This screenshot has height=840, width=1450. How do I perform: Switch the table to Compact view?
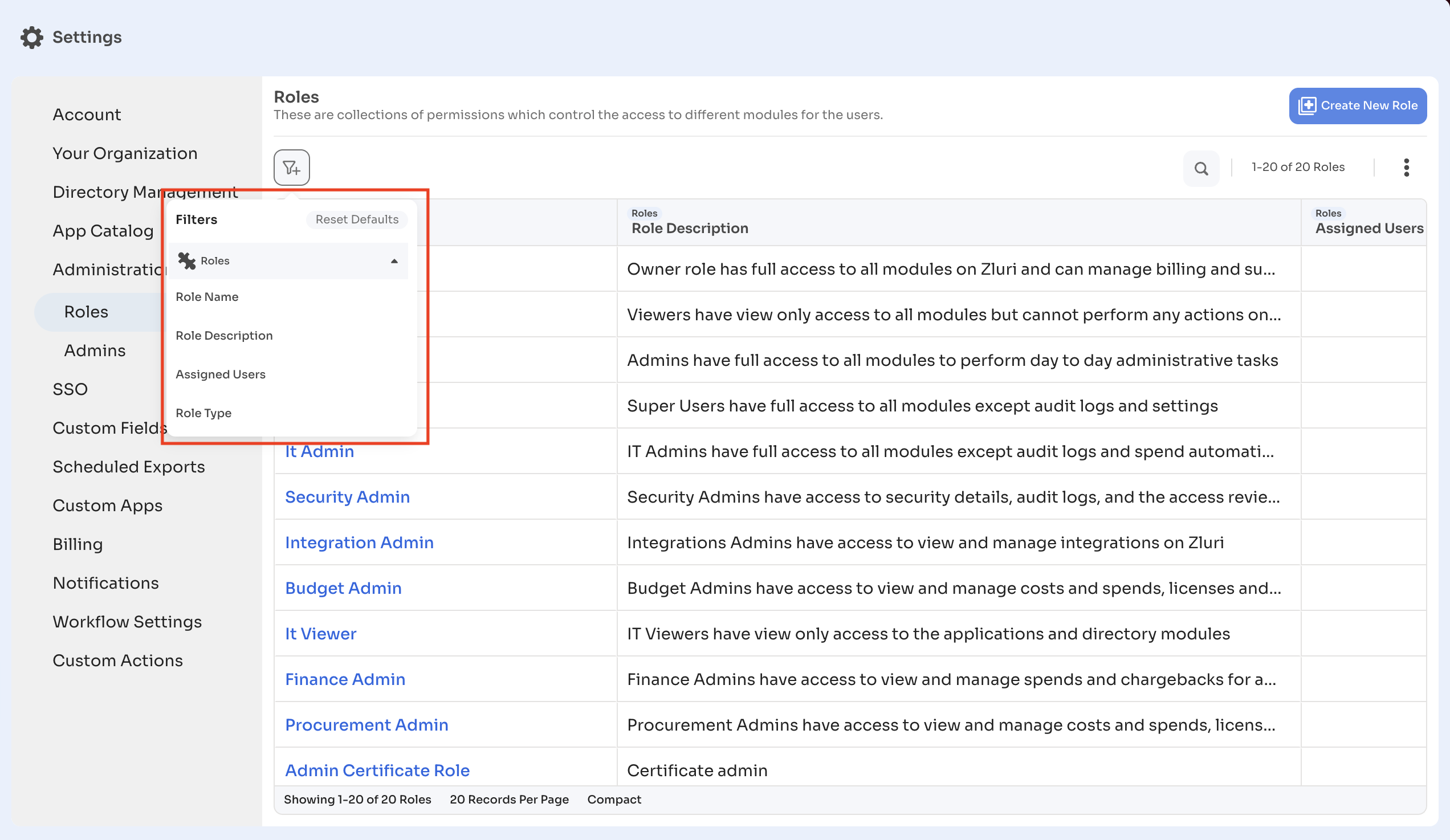613,799
